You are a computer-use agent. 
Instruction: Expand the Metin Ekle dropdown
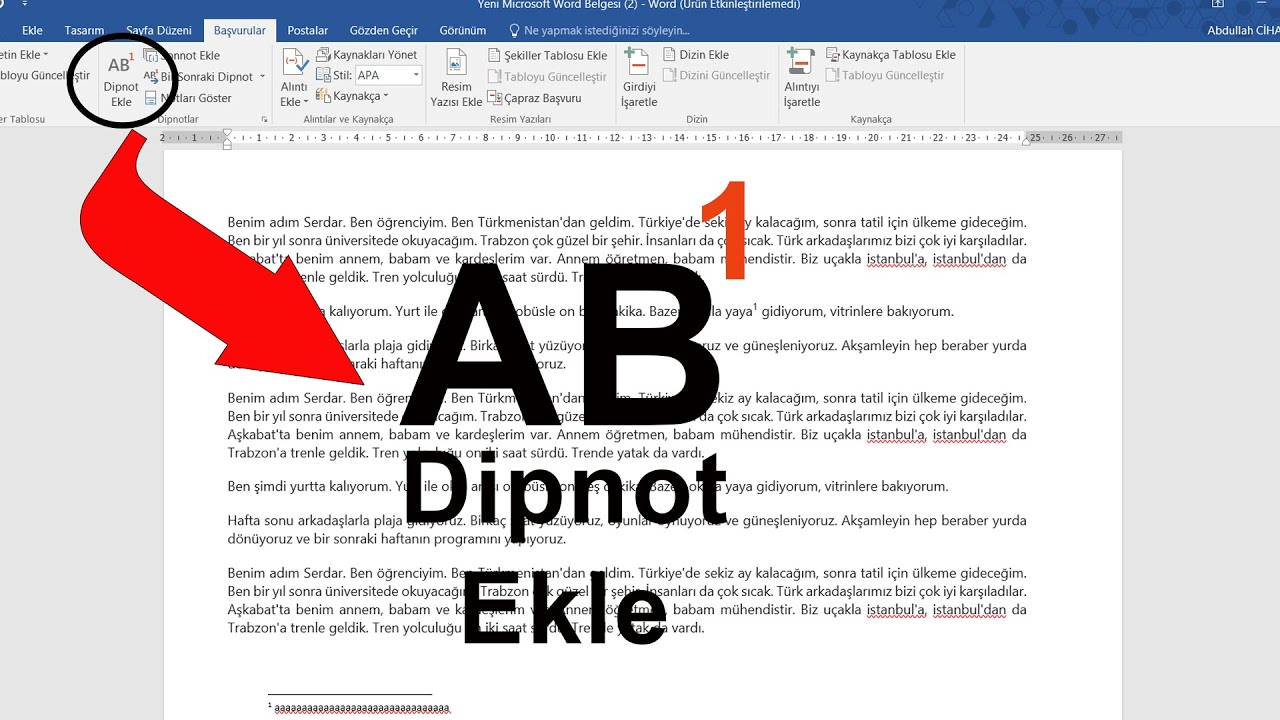45,54
